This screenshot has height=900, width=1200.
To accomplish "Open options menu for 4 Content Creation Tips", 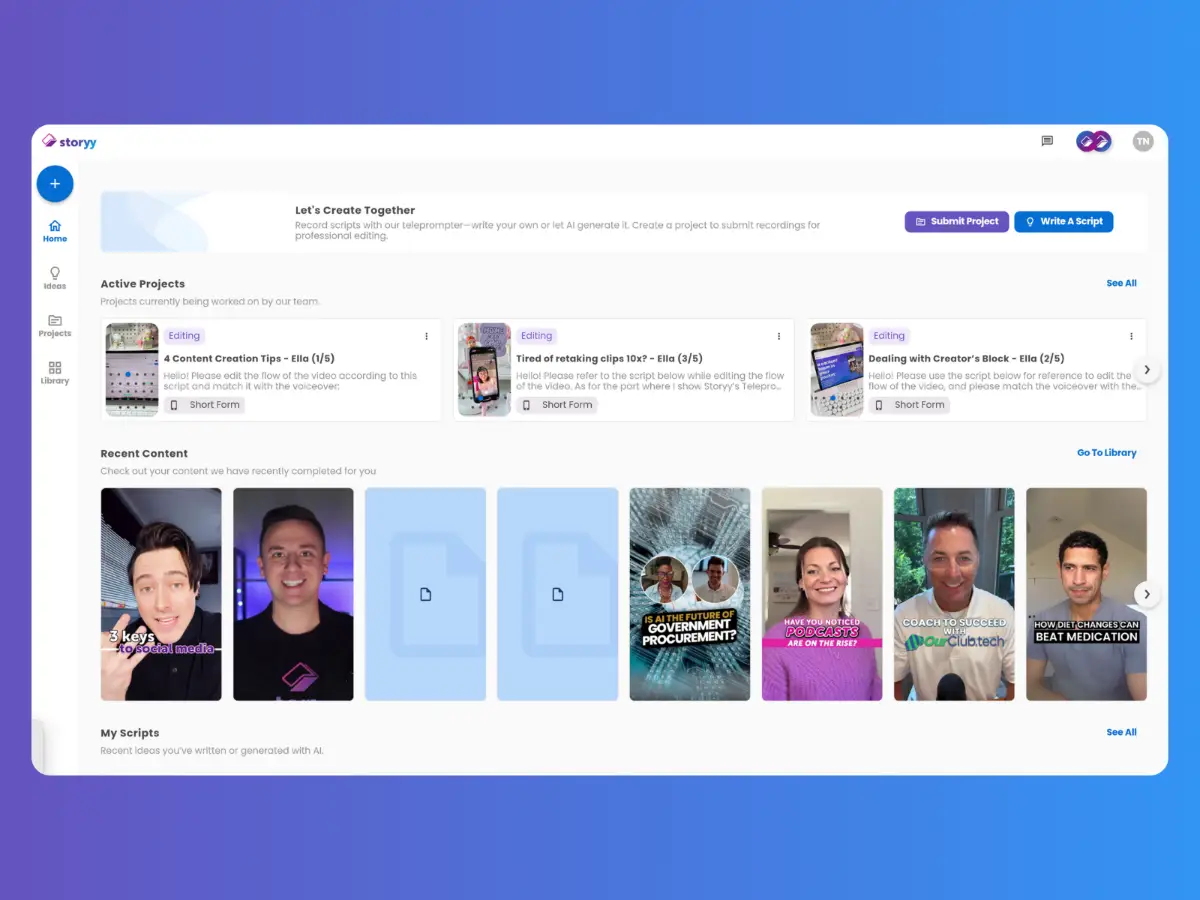I will (426, 336).
